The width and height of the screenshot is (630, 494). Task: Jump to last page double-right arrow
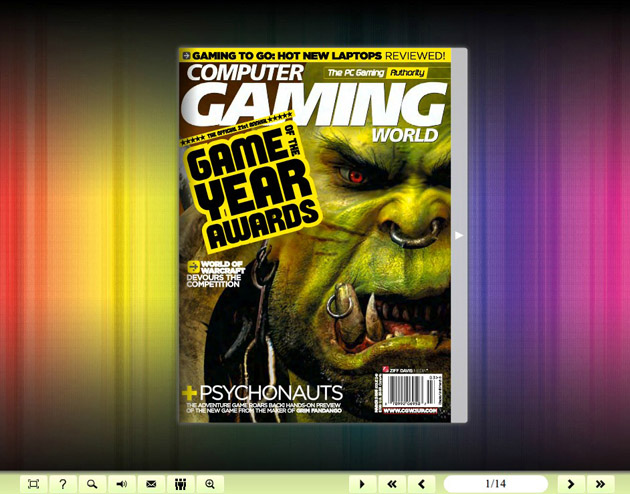coord(601,484)
